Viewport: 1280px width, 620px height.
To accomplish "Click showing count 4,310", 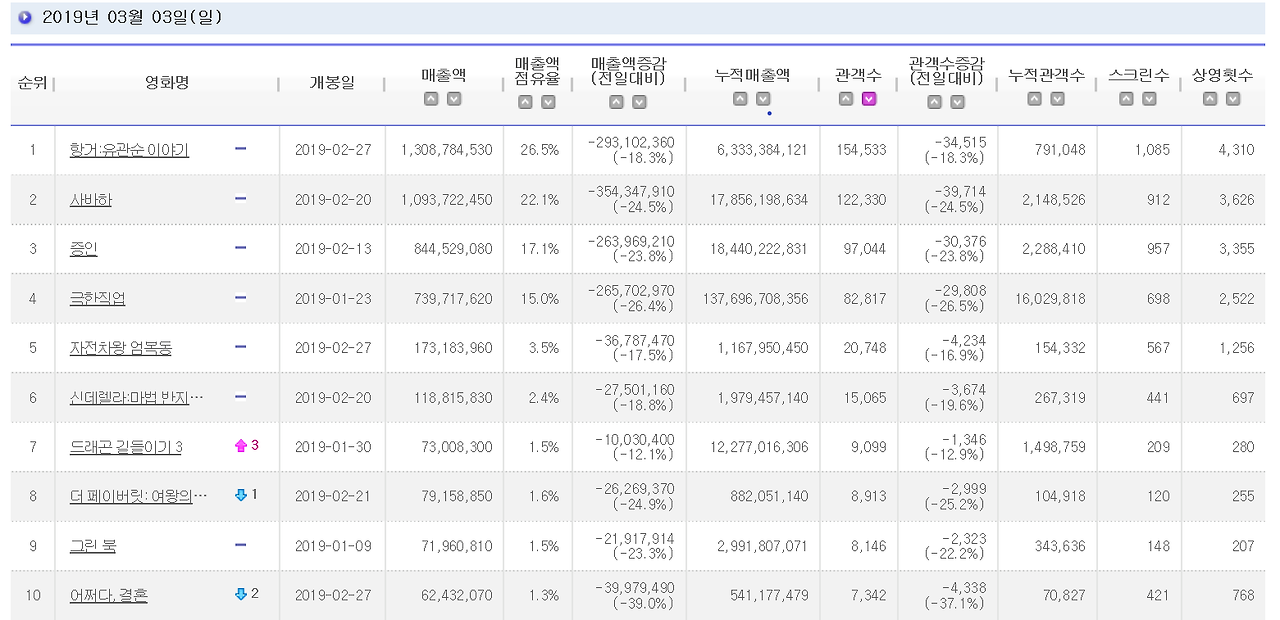I will point(1236,150).
